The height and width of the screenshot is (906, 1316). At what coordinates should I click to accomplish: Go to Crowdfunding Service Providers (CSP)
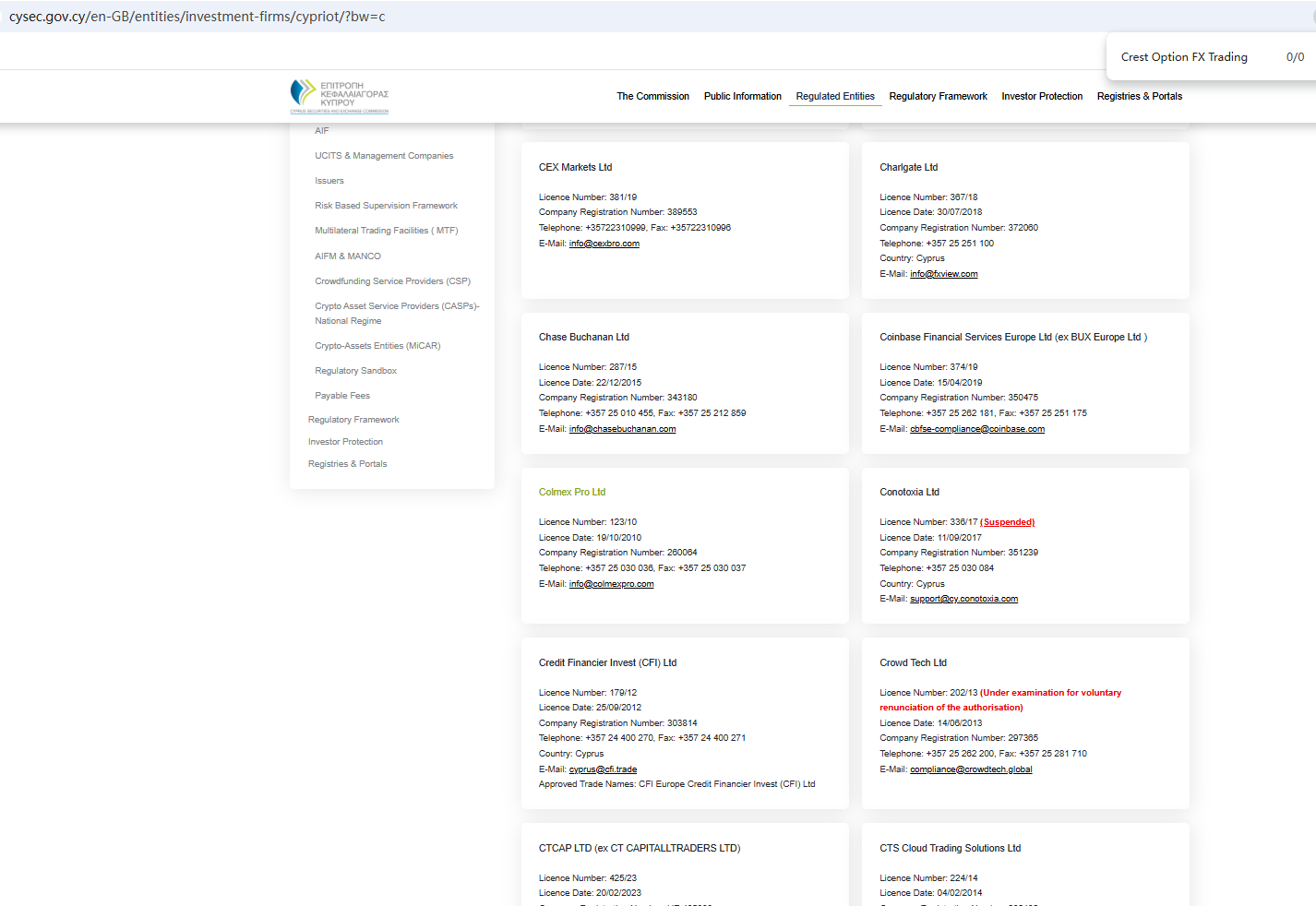point(392,281)
